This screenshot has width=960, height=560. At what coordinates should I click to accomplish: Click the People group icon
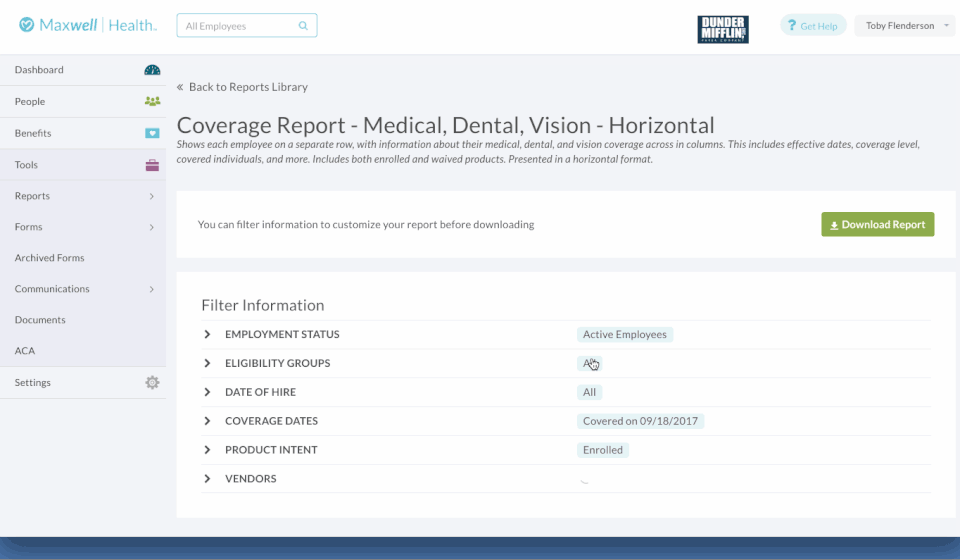(x=152, y=101)
